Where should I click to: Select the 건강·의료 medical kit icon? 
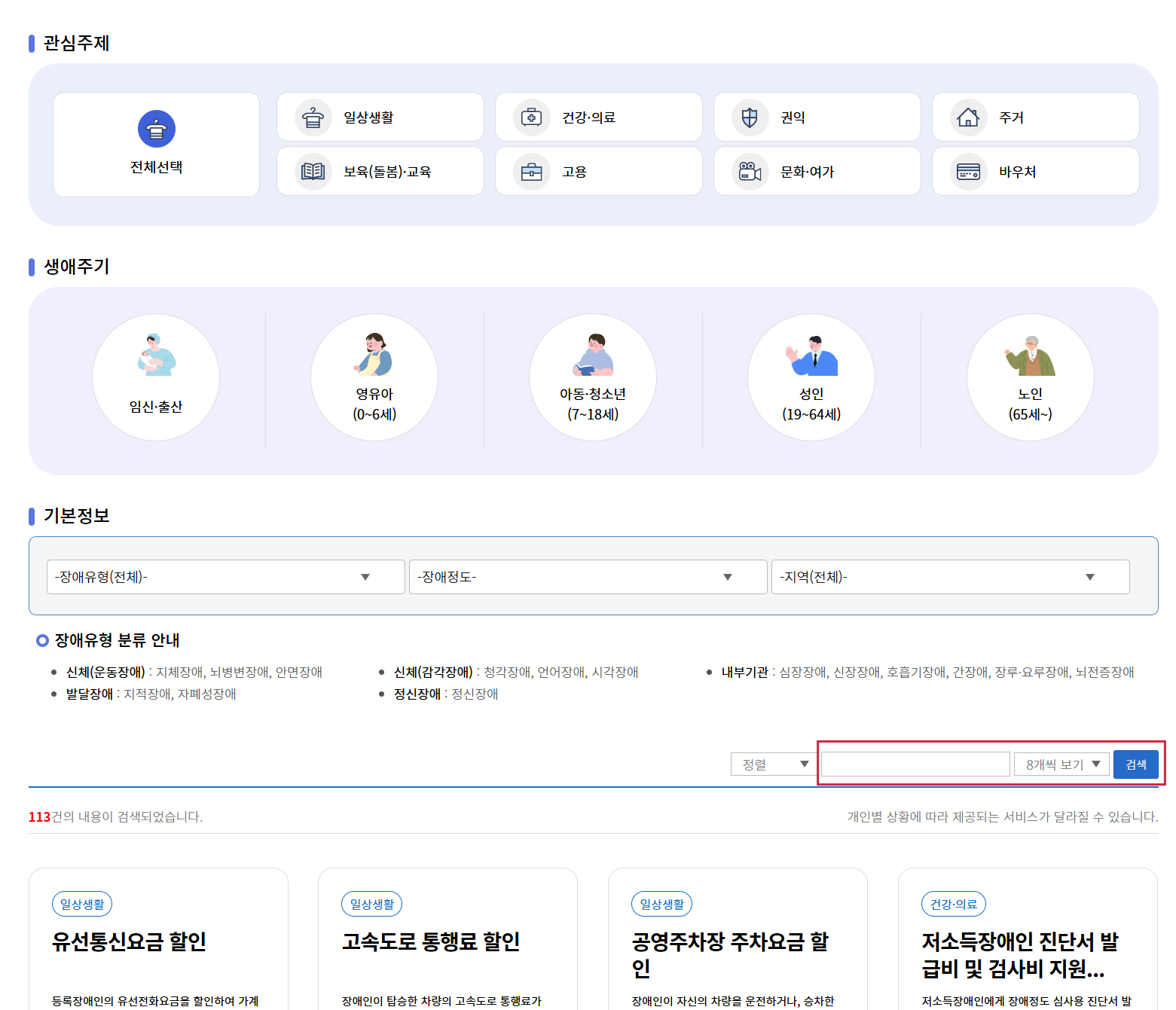(x=531, y=117)
